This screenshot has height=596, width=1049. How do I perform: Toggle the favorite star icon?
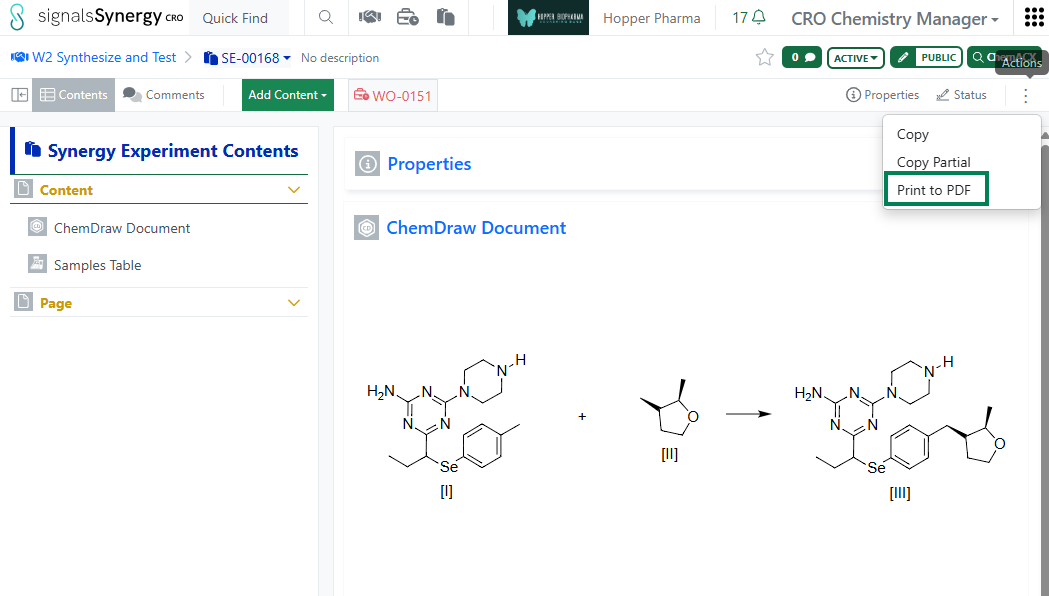pyautogui.click(x=764, y=58)
